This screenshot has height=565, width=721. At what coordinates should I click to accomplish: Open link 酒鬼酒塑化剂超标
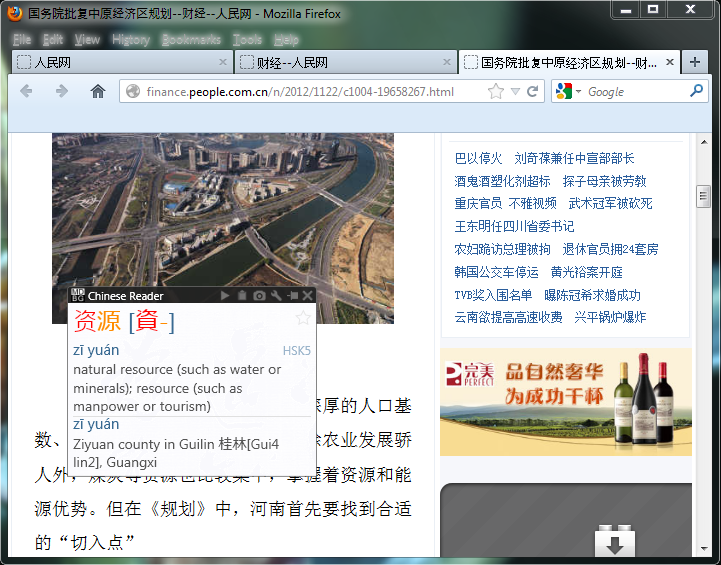point(502,181)
